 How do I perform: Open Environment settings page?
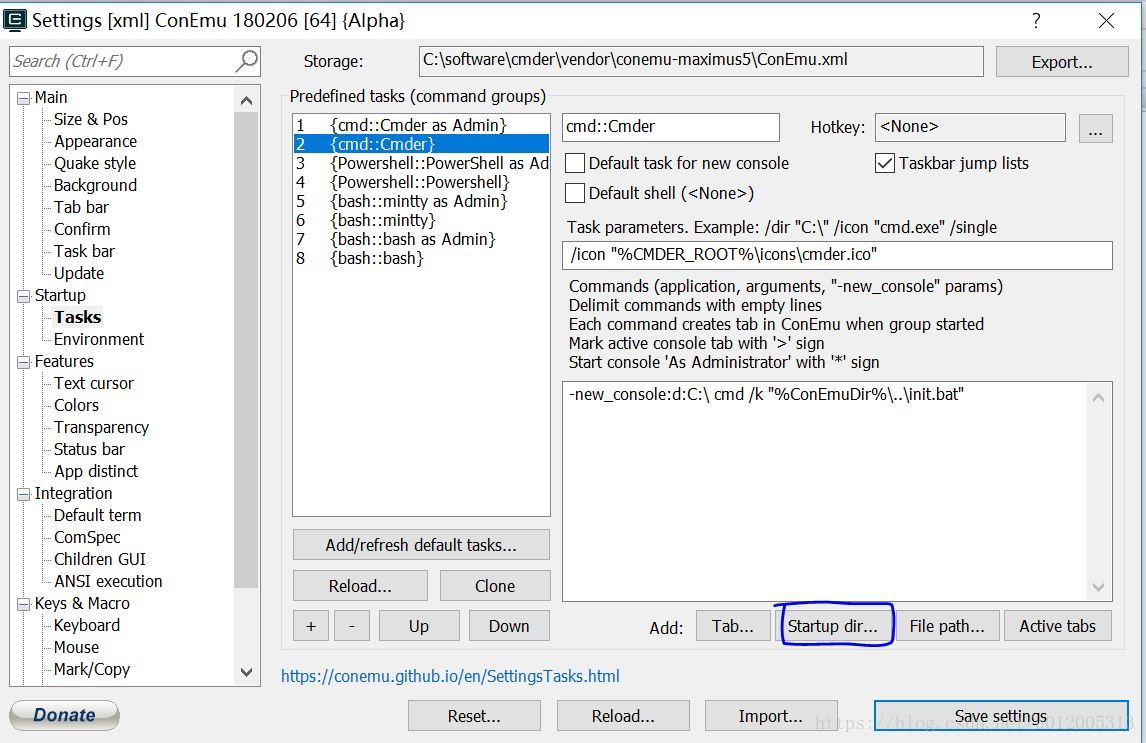(x=99, y=339)
